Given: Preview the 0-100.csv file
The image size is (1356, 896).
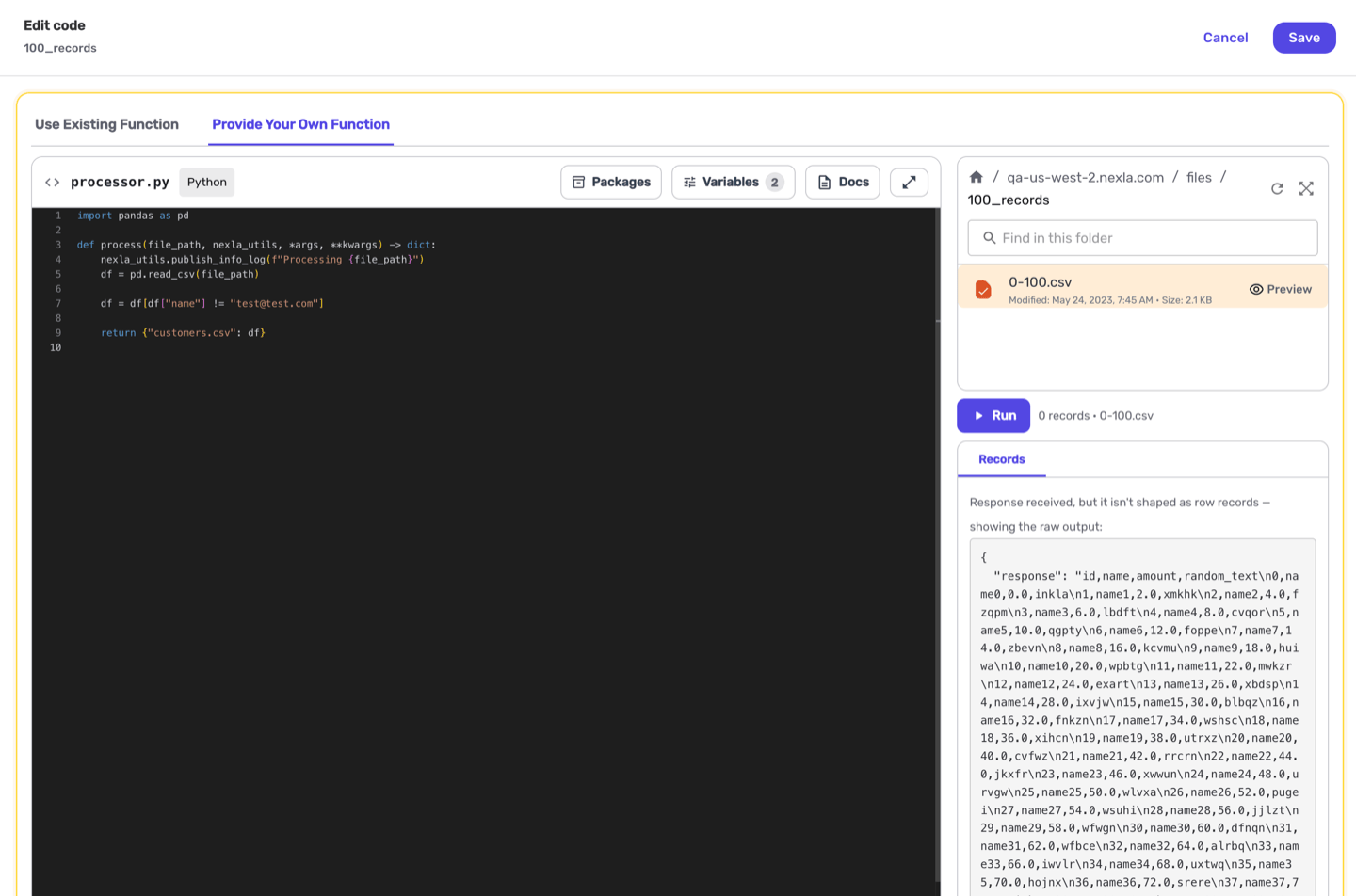Looking at the screenshot, I should [1280, 289].
